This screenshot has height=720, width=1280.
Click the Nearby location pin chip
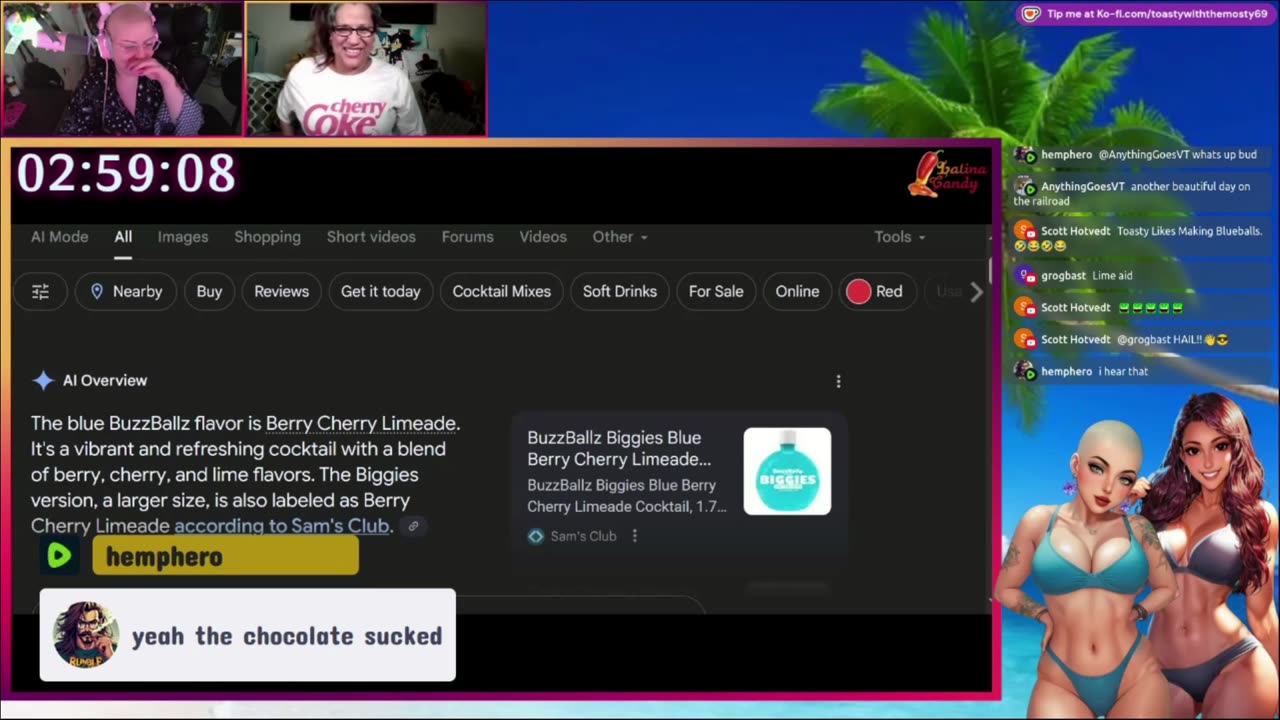pos(126,292)
